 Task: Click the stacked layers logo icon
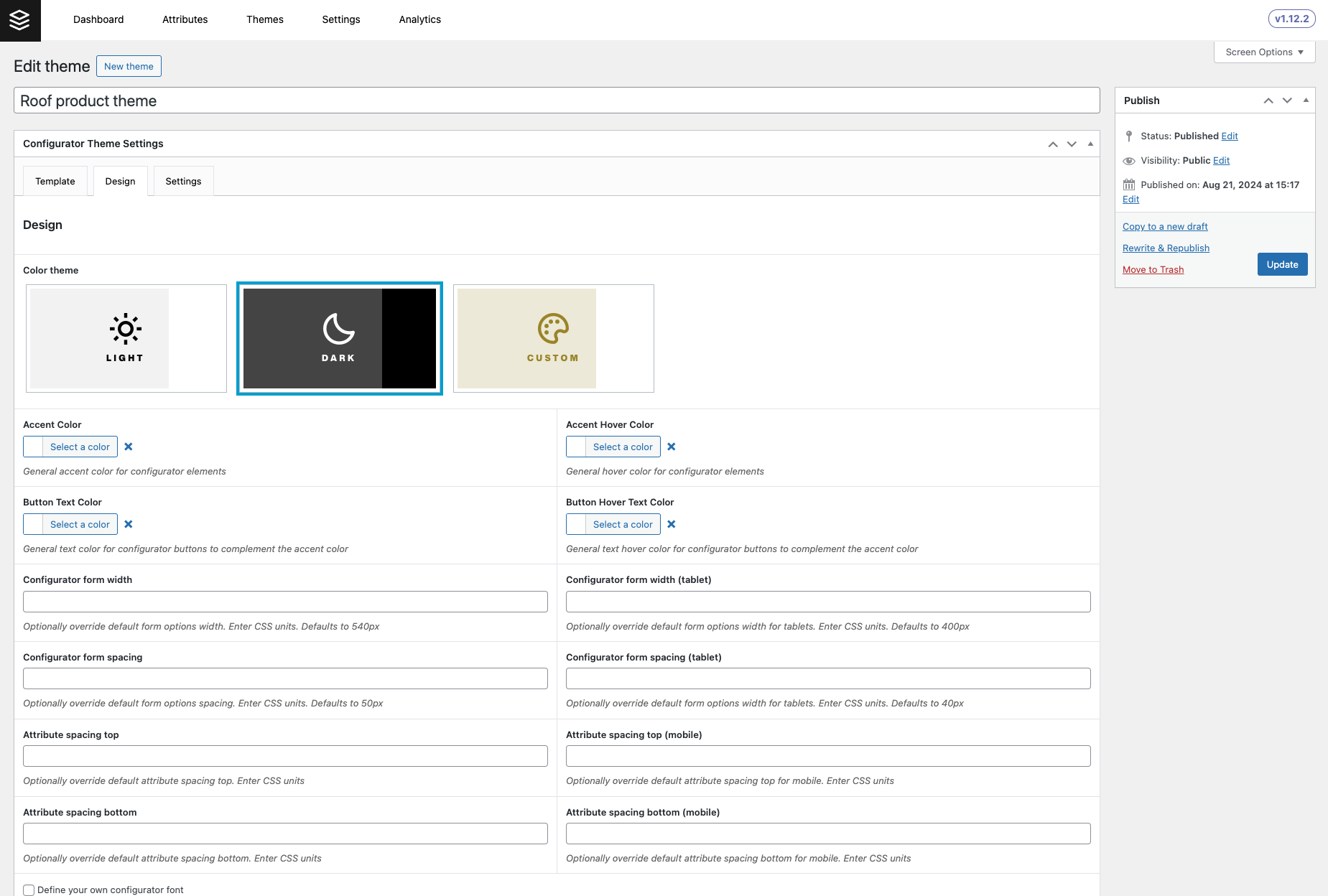point(20,20)
